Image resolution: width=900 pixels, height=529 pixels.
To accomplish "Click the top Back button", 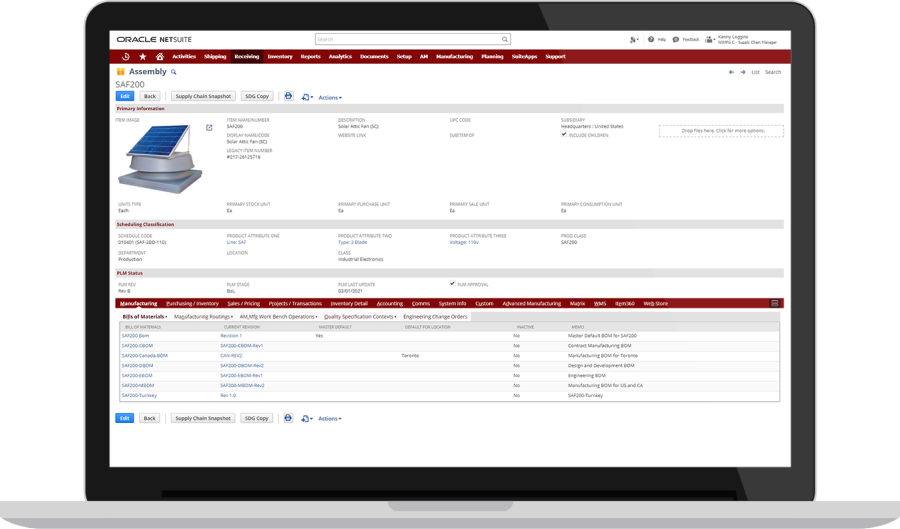I will (x=150, y=96).
